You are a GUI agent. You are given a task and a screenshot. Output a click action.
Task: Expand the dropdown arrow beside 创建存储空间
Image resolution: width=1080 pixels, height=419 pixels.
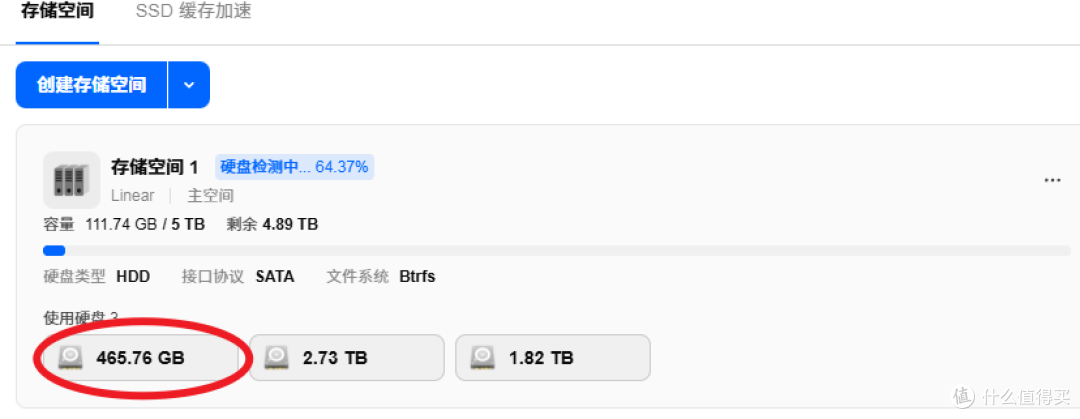click(189, 85)
